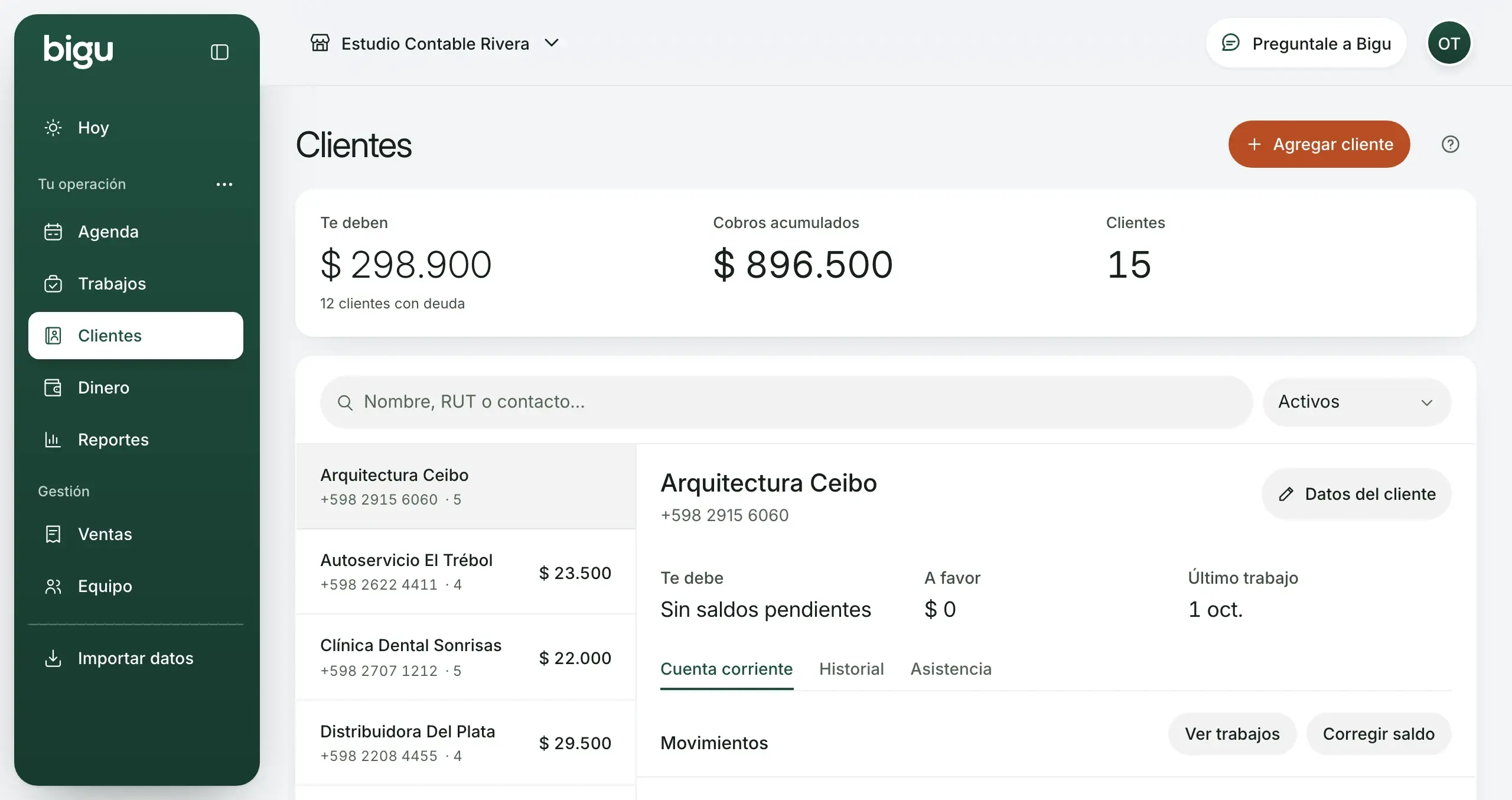
Task: Open Reportes from the sidebar
Action: [136, 440]
